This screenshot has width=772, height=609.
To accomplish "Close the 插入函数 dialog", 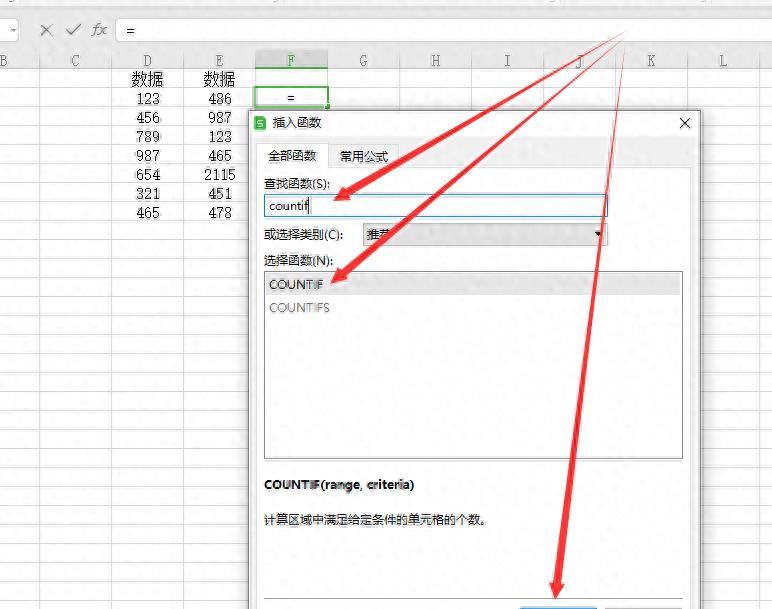I will (684, 123).
